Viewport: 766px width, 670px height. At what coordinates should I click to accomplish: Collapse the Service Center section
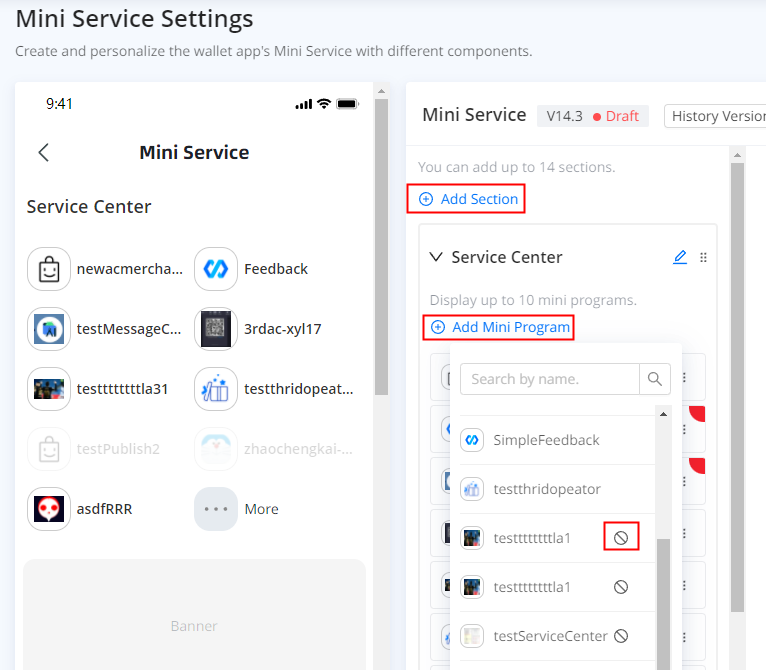[x=436, y=257]
